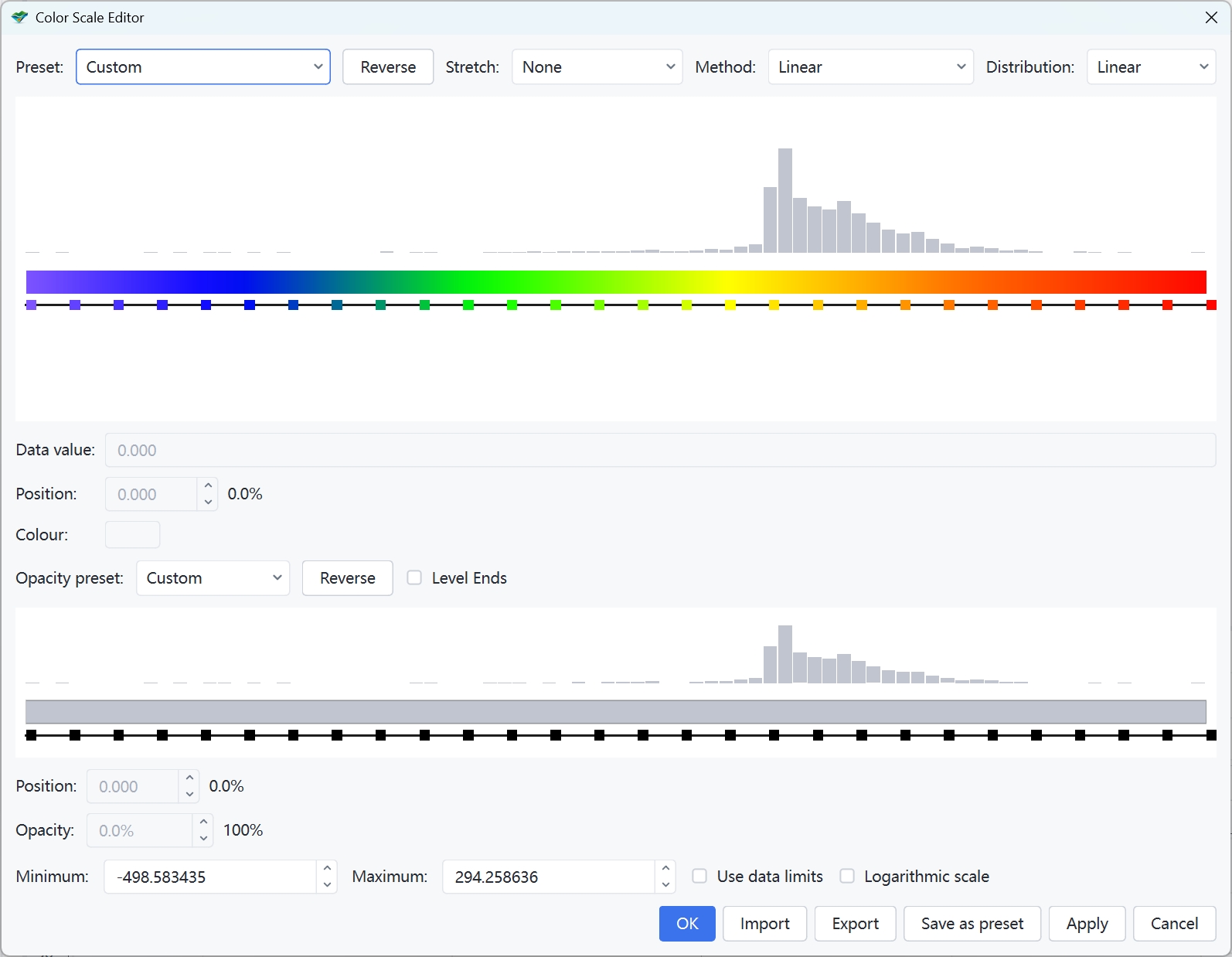Viewport: 1232px width, 957px height.
Task: Click the grey opacity gradient bar
Action: (616, 712)
